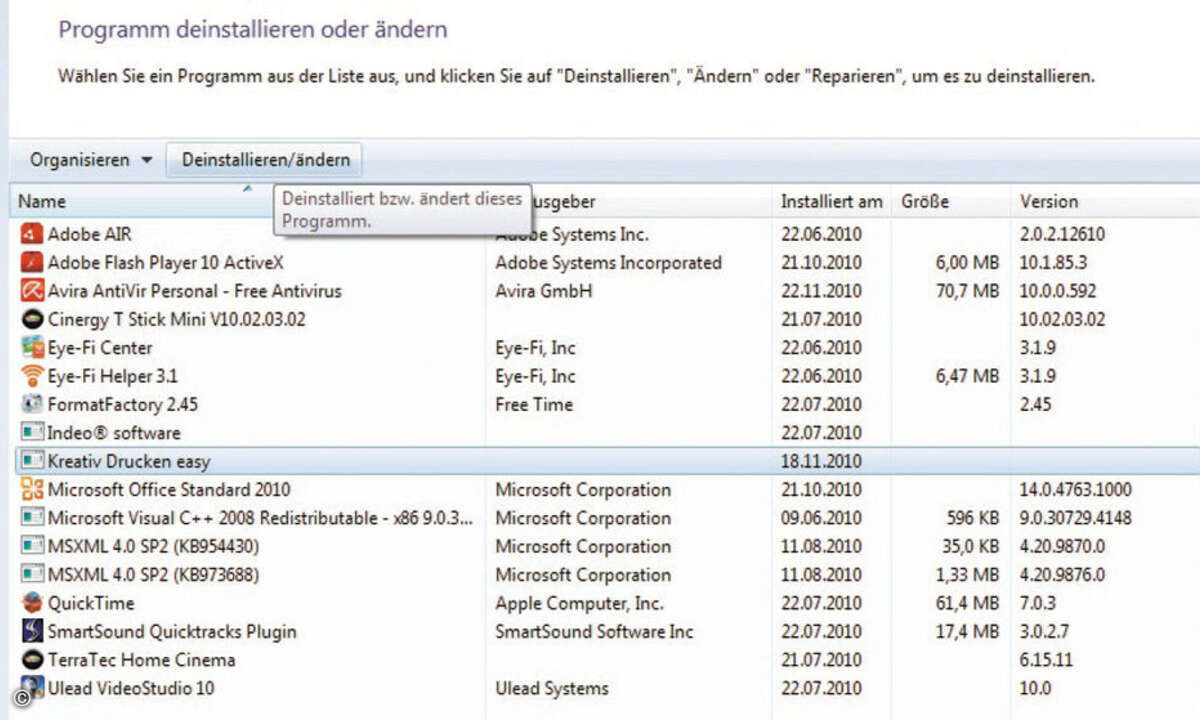
Task: Select the Kreativ Drucken easy name
Action: tap(129, 461)
